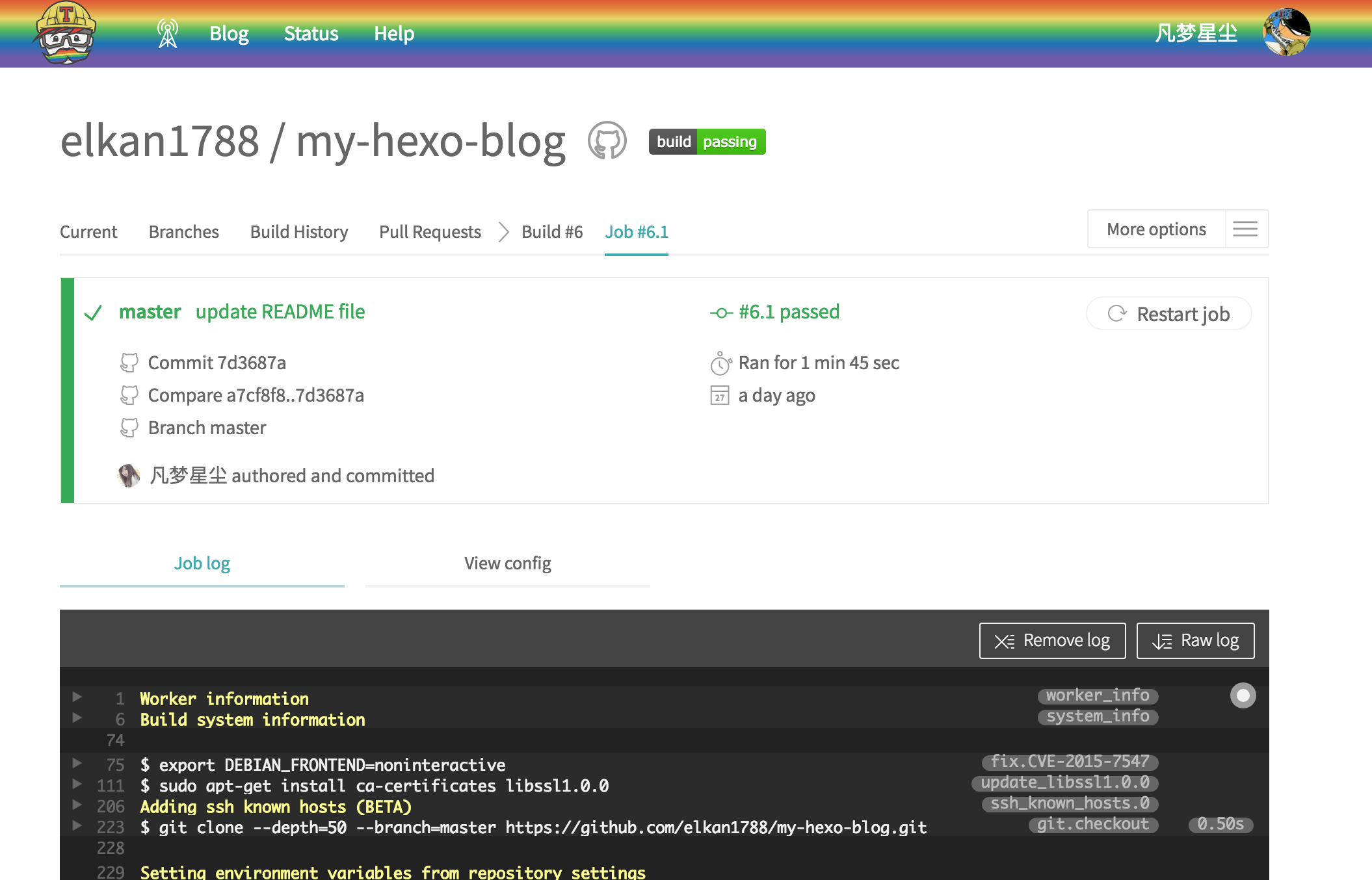Select the Job log tab
1372x880 pixels.
pos(202,563)
